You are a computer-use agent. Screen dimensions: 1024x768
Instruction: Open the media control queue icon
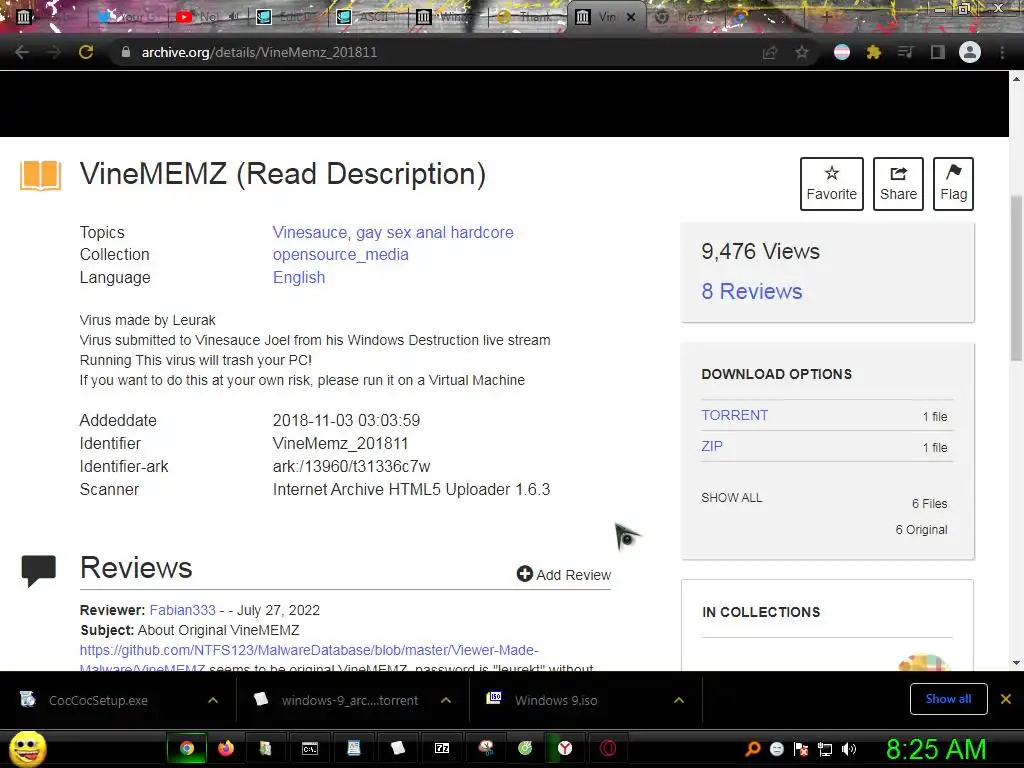coord(905,52)
